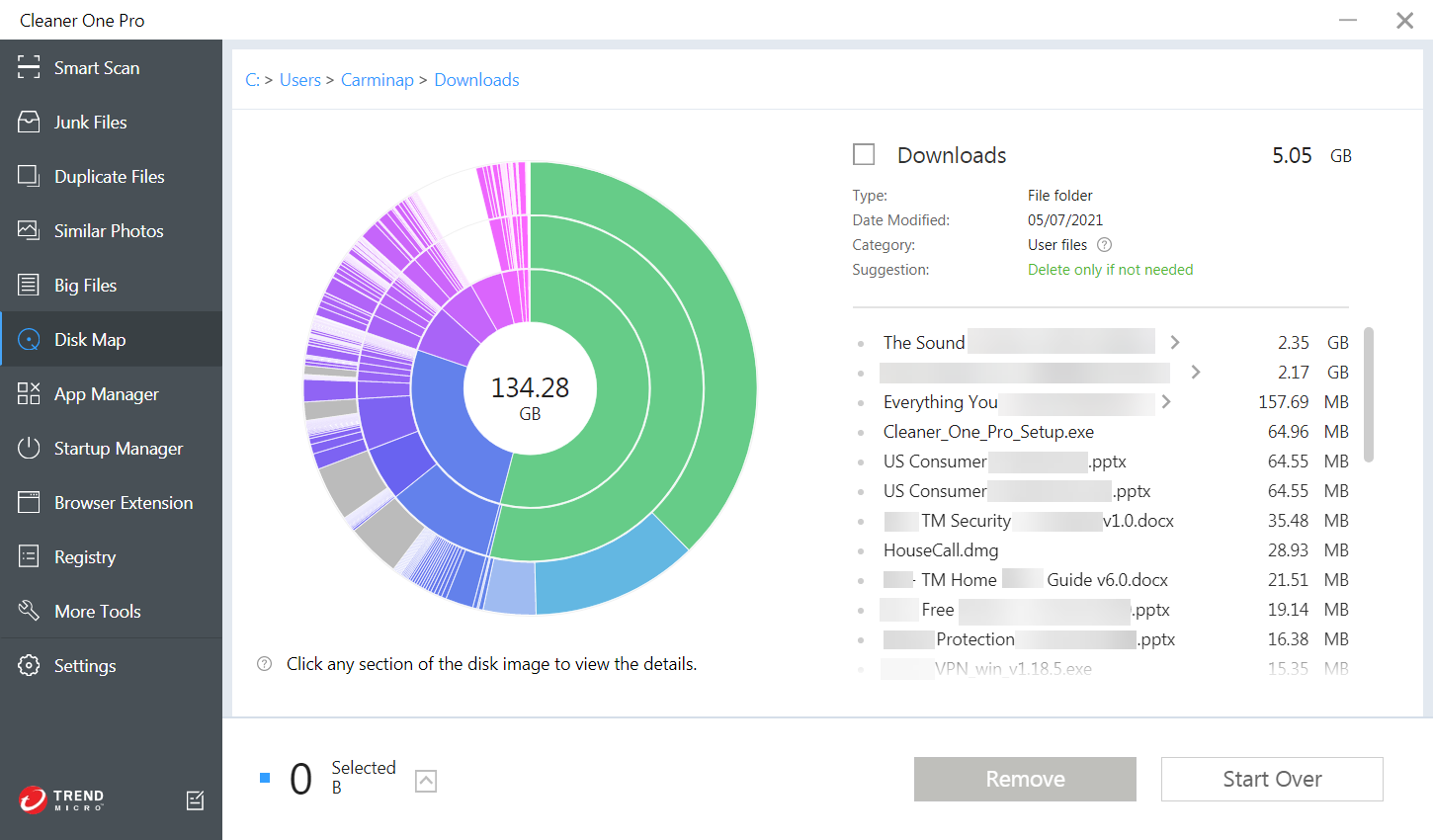Image resolution: width=1433 pixels, height=840 pixels.
Task: Click the light blue segment of disk map
Action: 613,568
